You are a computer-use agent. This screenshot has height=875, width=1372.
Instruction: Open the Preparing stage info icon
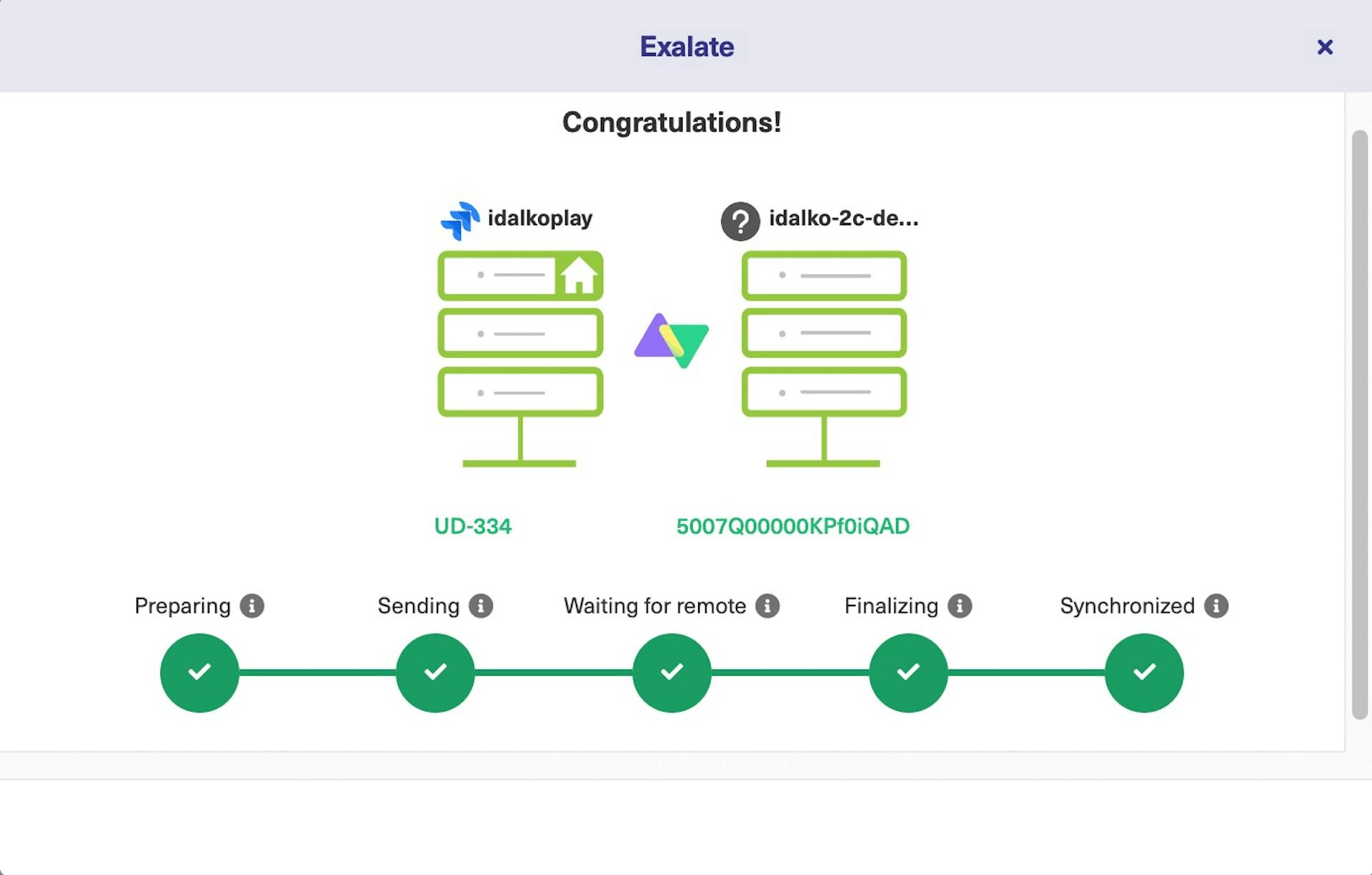click(251, 605)
